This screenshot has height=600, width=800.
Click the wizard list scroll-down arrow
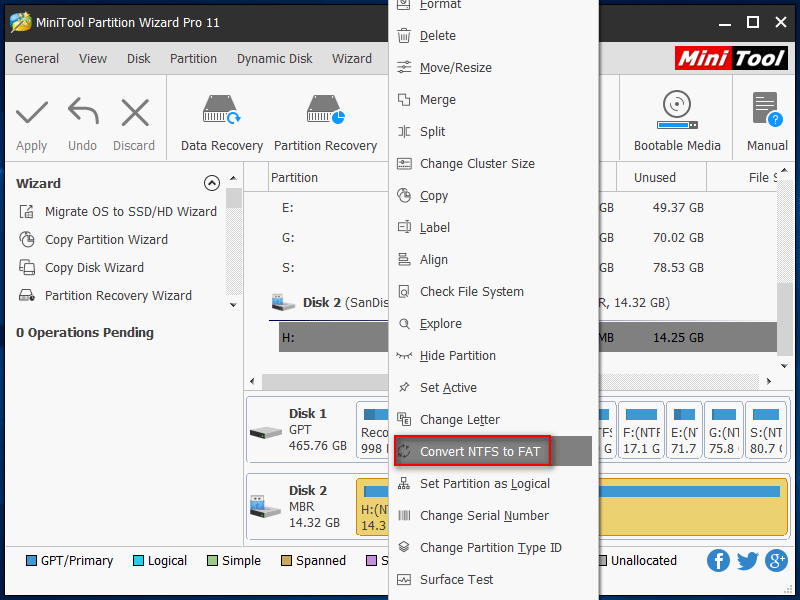pos(233,305)
